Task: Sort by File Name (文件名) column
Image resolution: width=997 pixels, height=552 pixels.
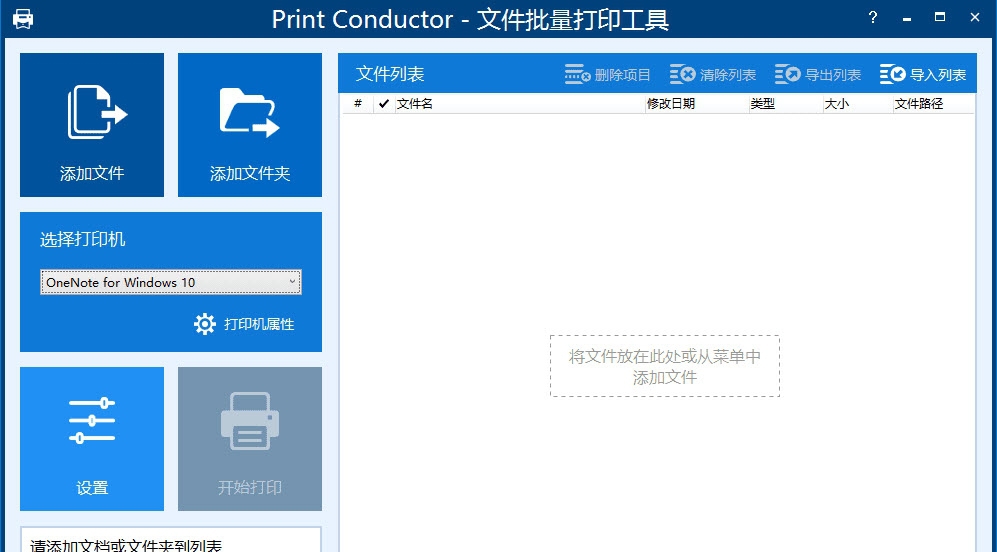Action: pos(519,104)
